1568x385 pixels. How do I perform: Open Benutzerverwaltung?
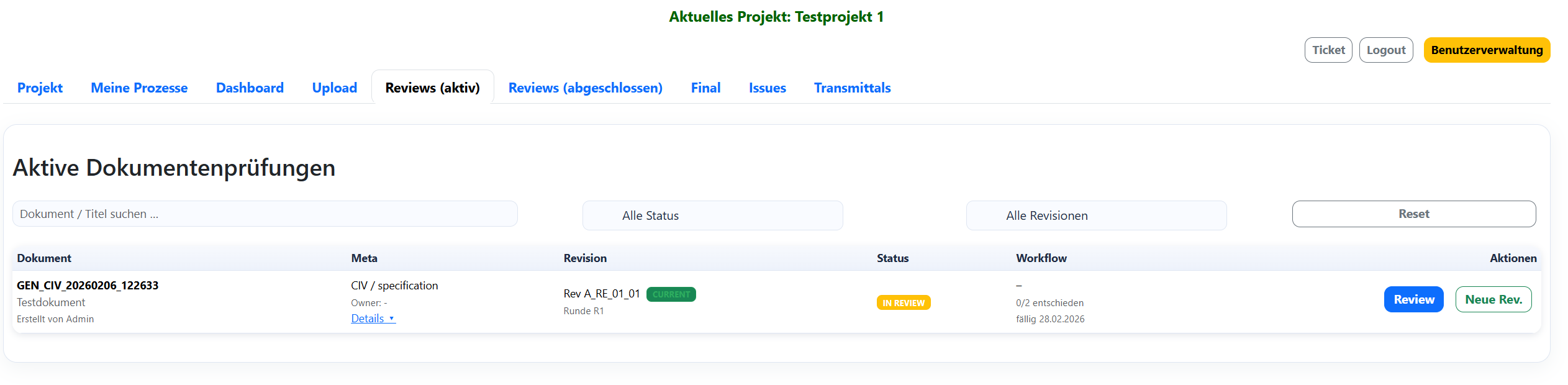pos(1486,50)
